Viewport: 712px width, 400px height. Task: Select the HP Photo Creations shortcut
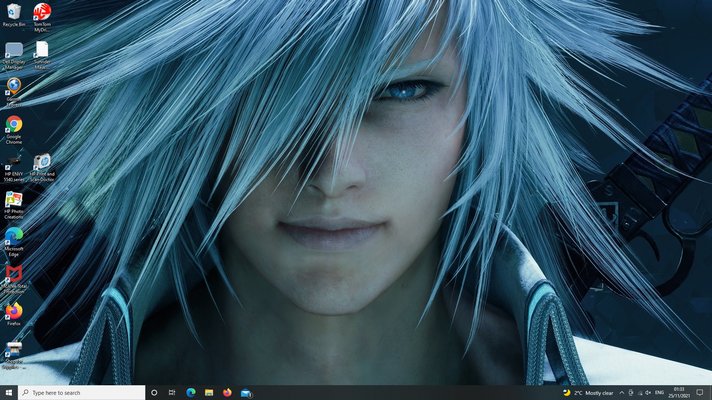pos(14,205)
